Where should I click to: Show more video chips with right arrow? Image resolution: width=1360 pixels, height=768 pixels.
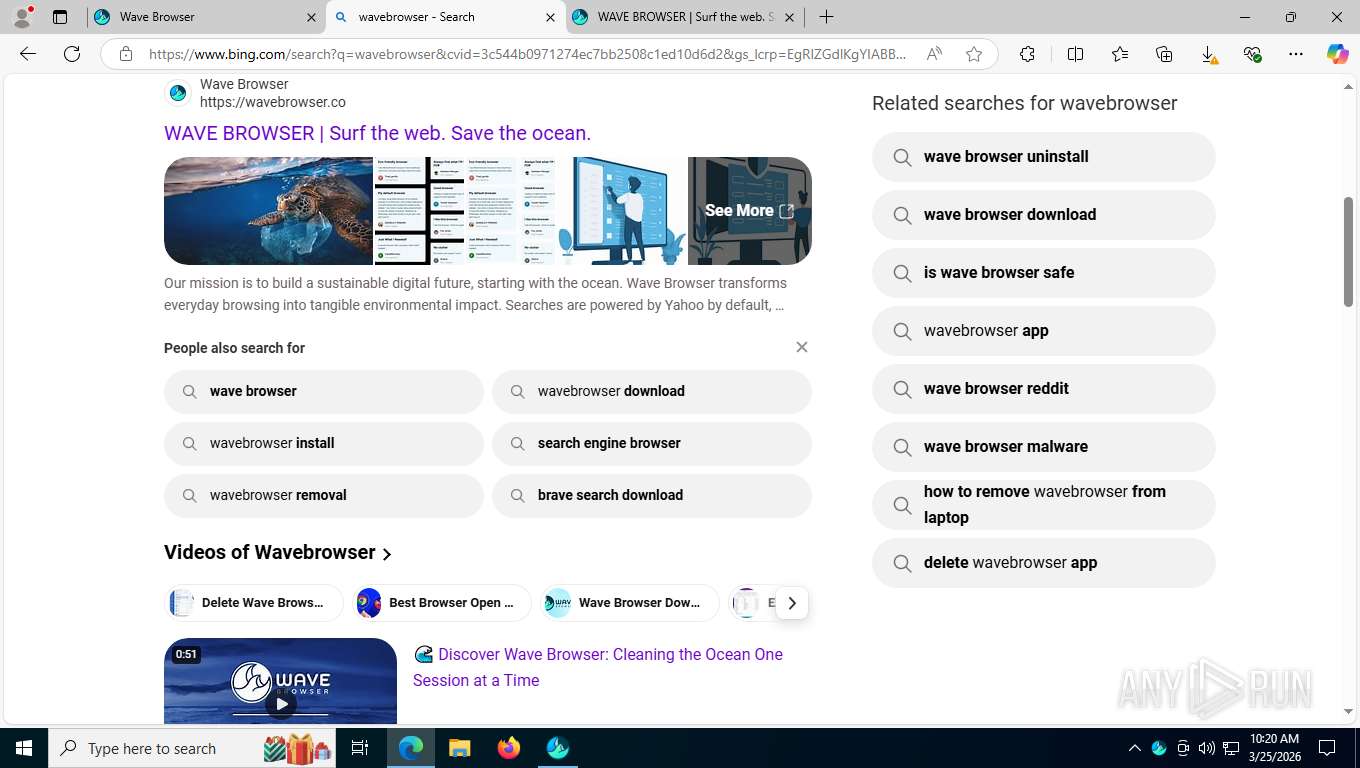pyautogui.click(x=791, y=603)
